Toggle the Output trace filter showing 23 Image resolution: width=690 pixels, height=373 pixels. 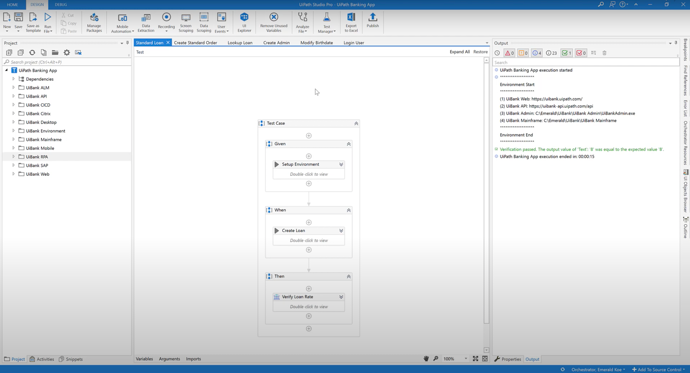[551, 53]
